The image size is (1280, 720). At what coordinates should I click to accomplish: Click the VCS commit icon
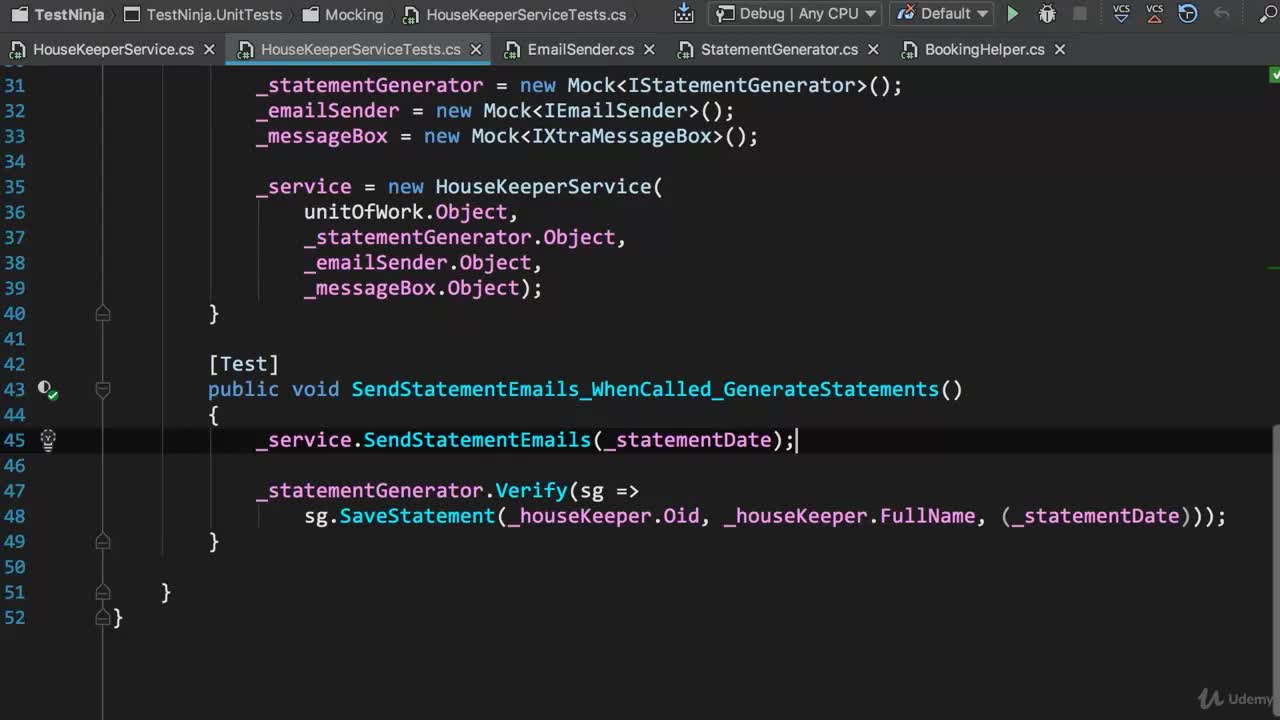click(x=1154, y=14)
